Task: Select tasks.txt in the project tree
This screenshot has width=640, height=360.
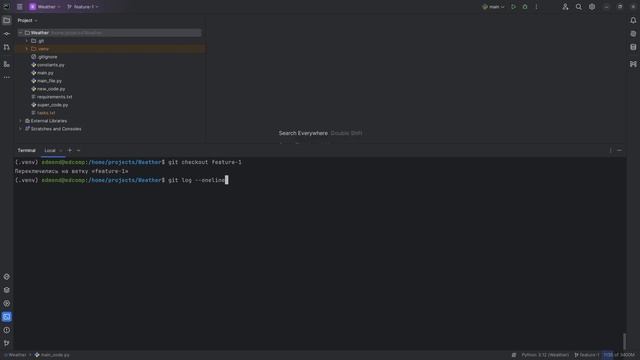Action: [x=43, y=113]
